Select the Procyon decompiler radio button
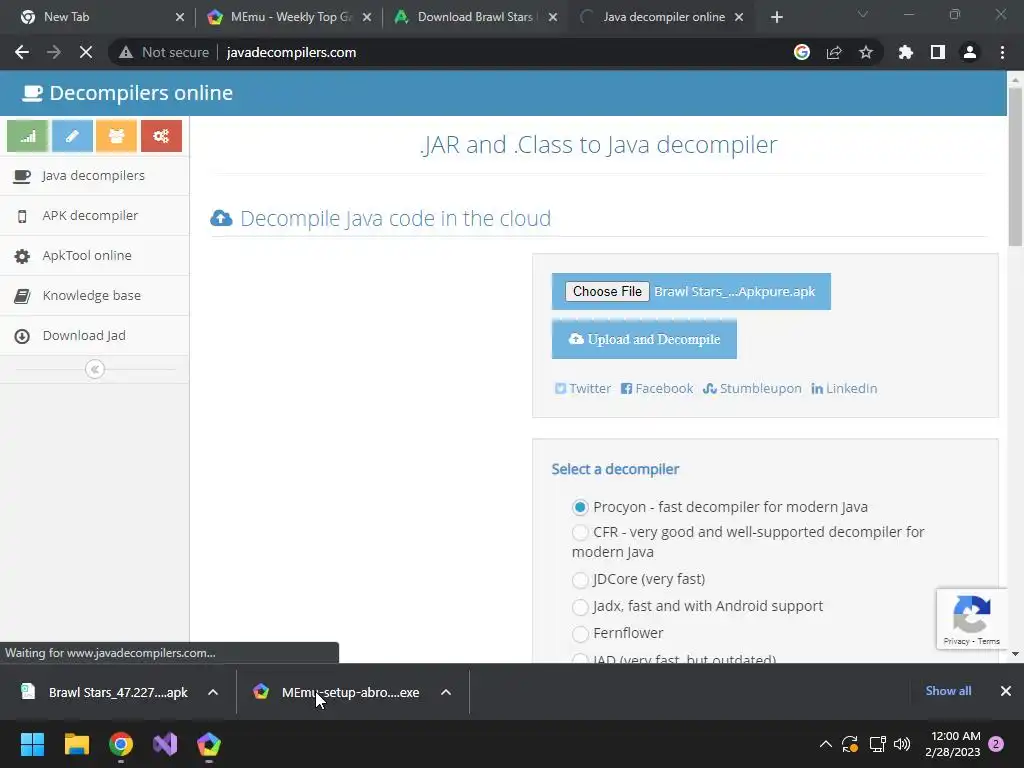 pos(580,507)
